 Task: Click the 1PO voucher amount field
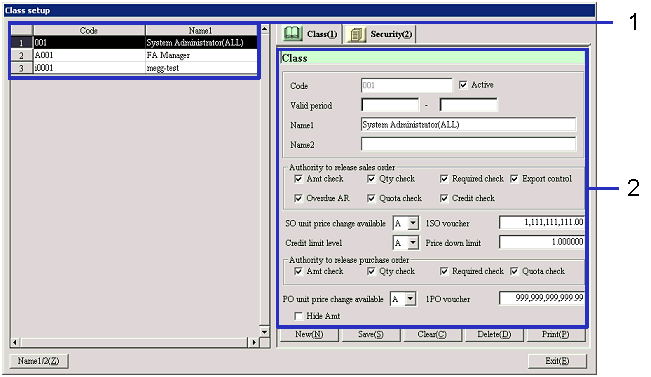pyautogui.click(x=542, y=298)
